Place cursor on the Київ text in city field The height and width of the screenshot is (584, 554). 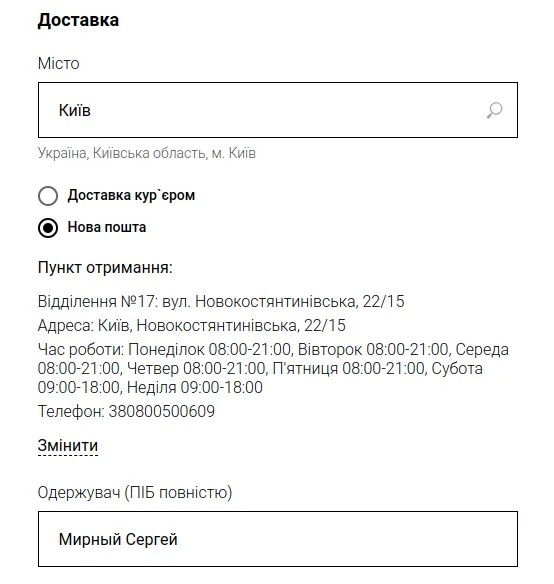coord(75,110)
